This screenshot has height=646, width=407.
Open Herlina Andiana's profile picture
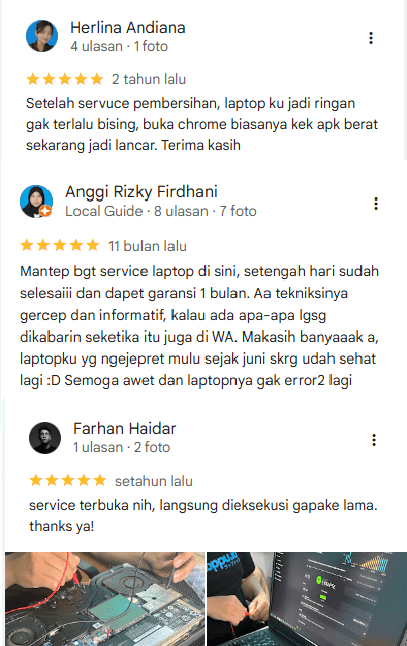click(x=42, y=36)
